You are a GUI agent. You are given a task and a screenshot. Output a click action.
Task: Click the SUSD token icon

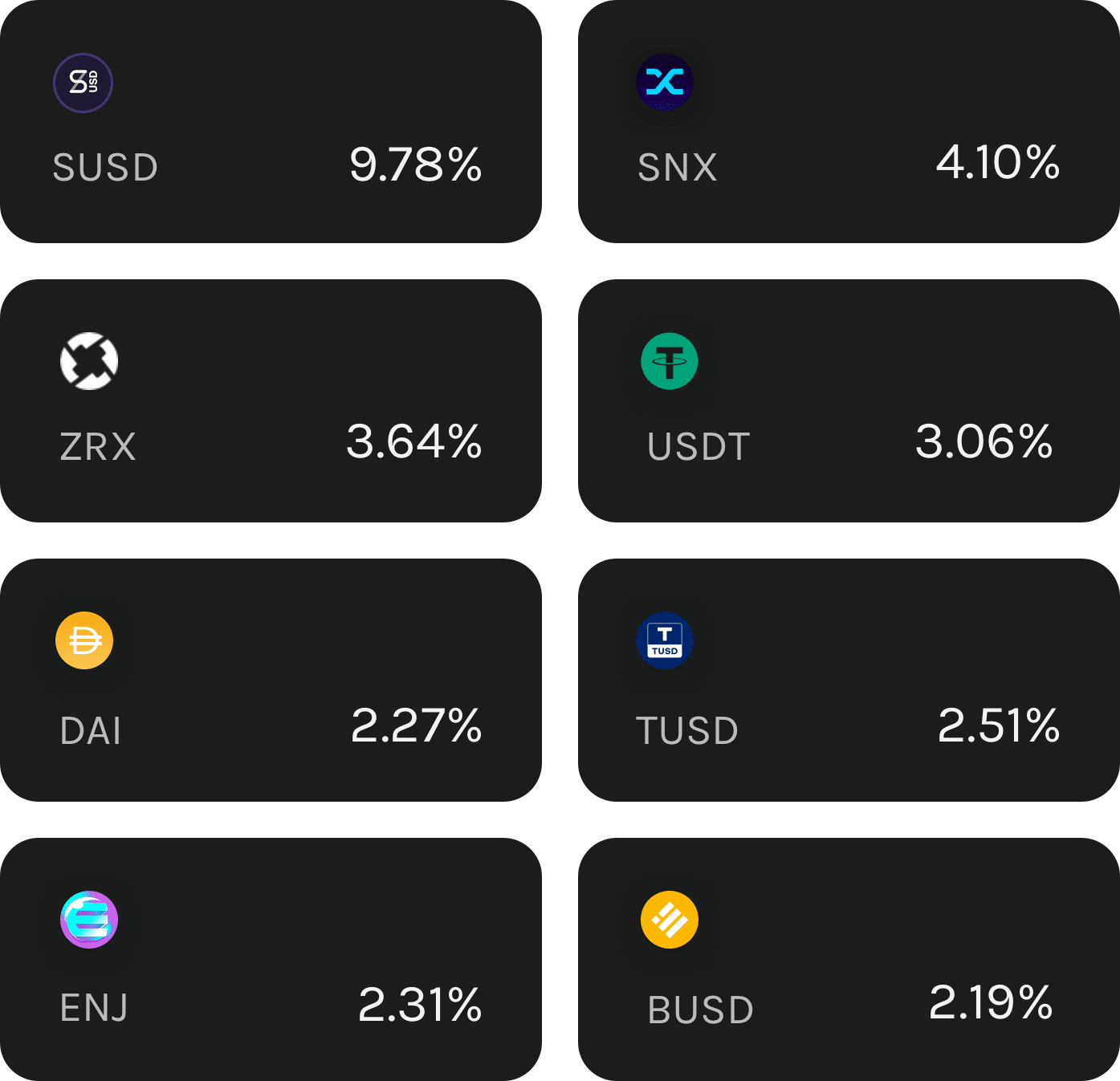[83, 83]
